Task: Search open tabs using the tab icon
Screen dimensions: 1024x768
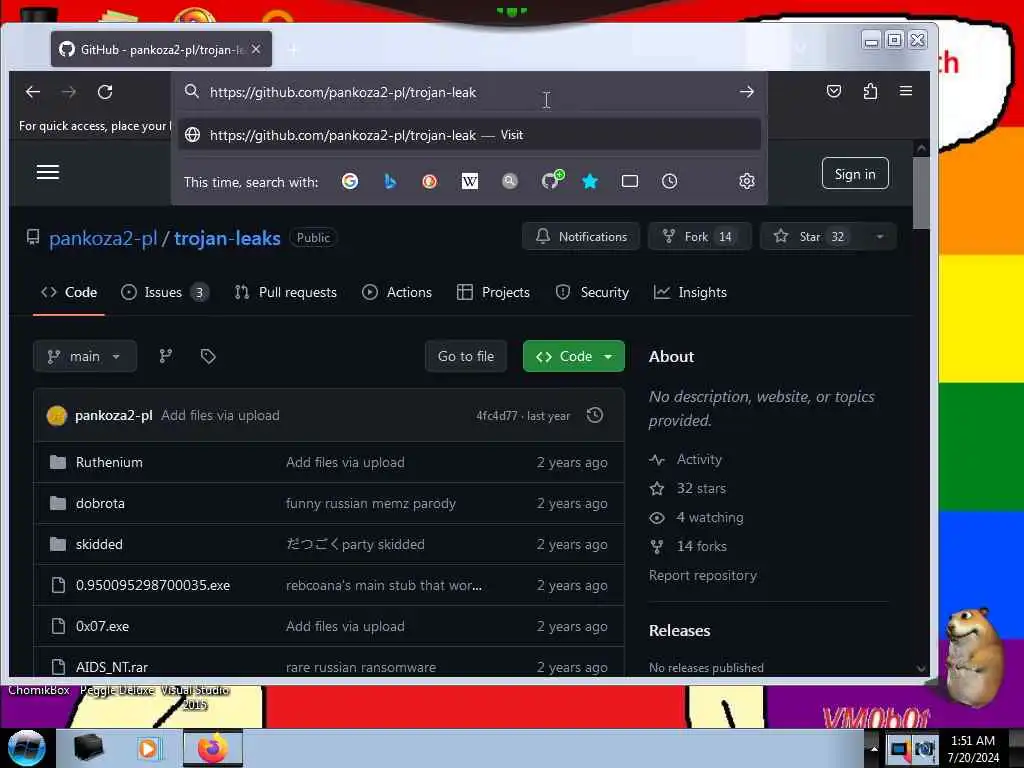Action: 630,181
